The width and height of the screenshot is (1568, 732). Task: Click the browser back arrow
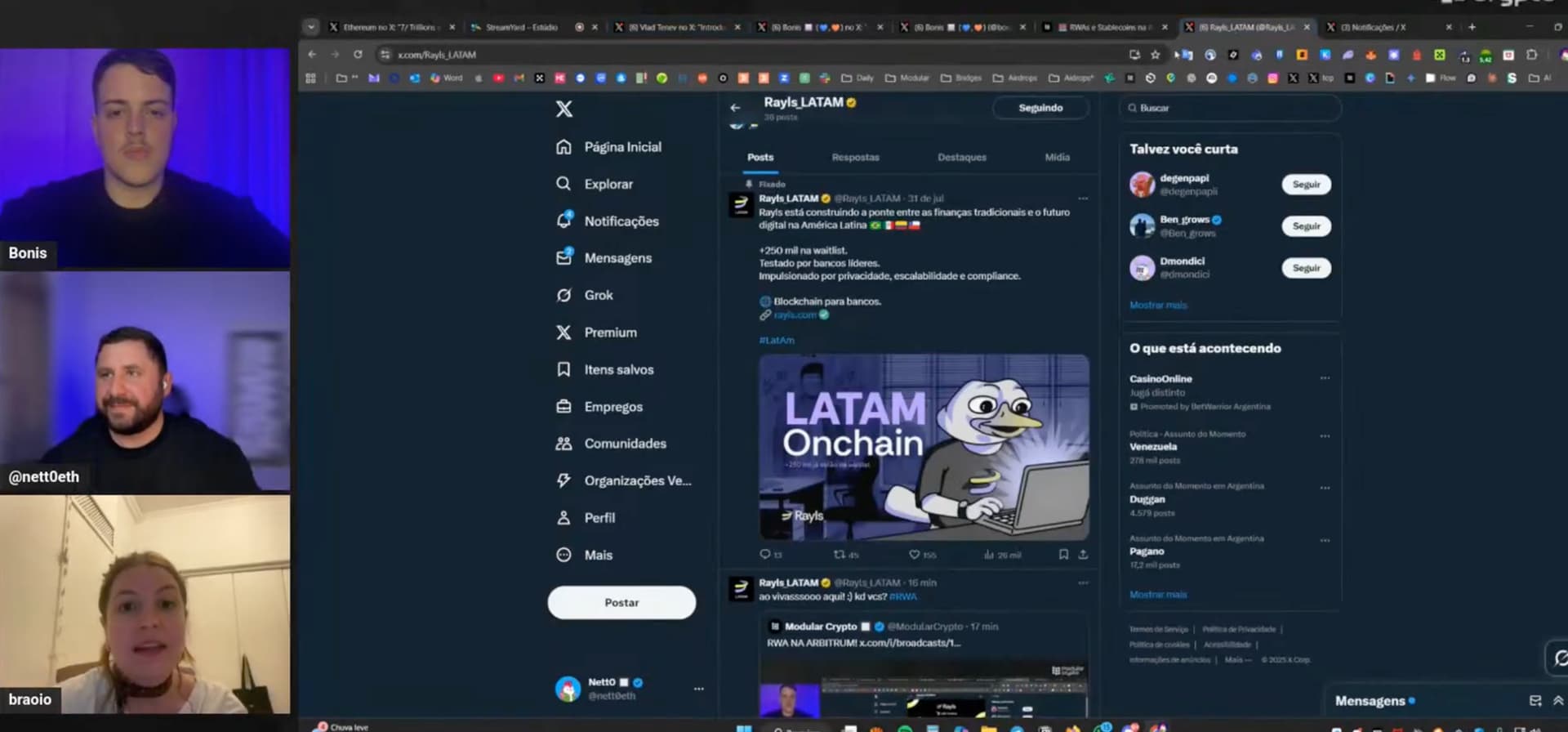(x=312, y=54)
